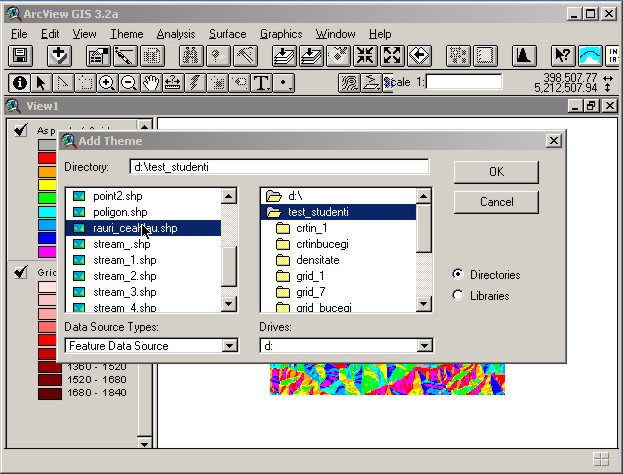Select the Contour tool
This screenshot has width=623, height=474.
tap(349, 83)
